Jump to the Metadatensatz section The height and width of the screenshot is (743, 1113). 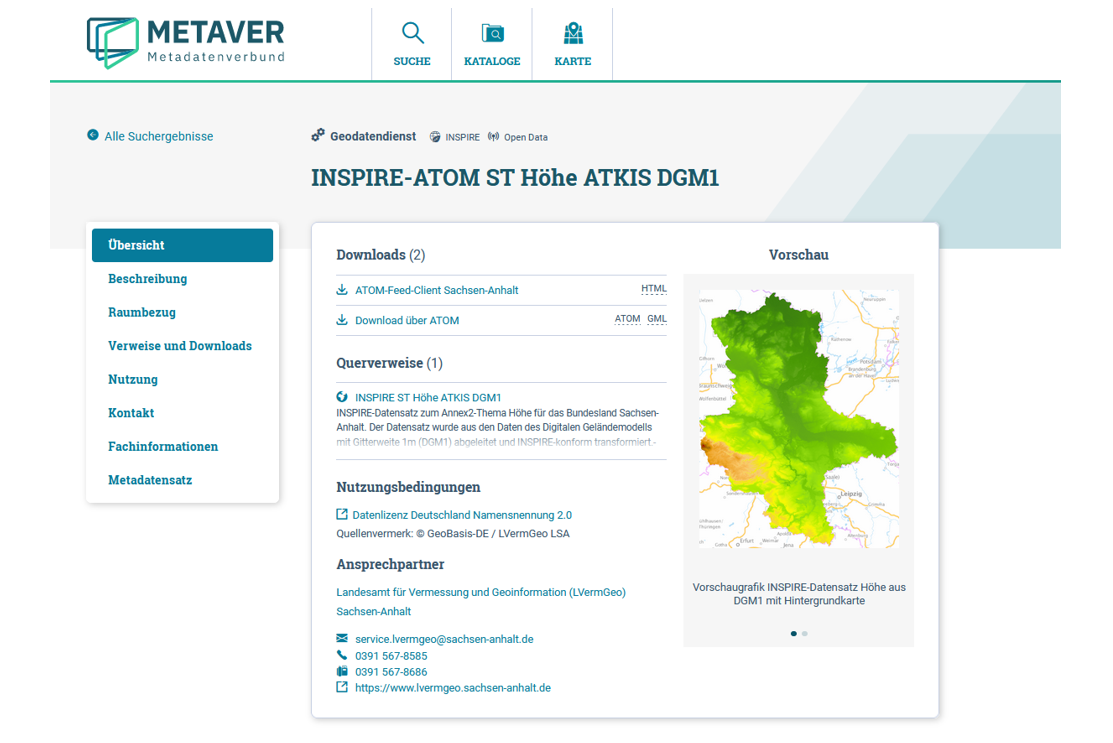pos(150,480)
